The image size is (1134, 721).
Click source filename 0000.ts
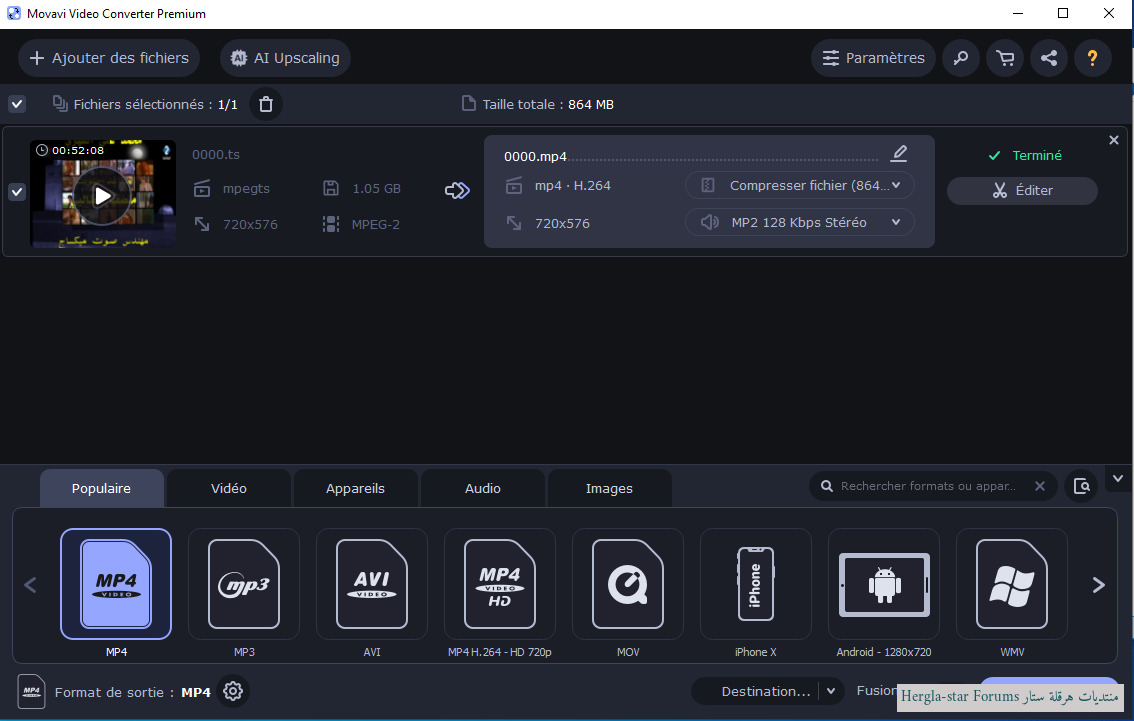(x=216, y=154)
